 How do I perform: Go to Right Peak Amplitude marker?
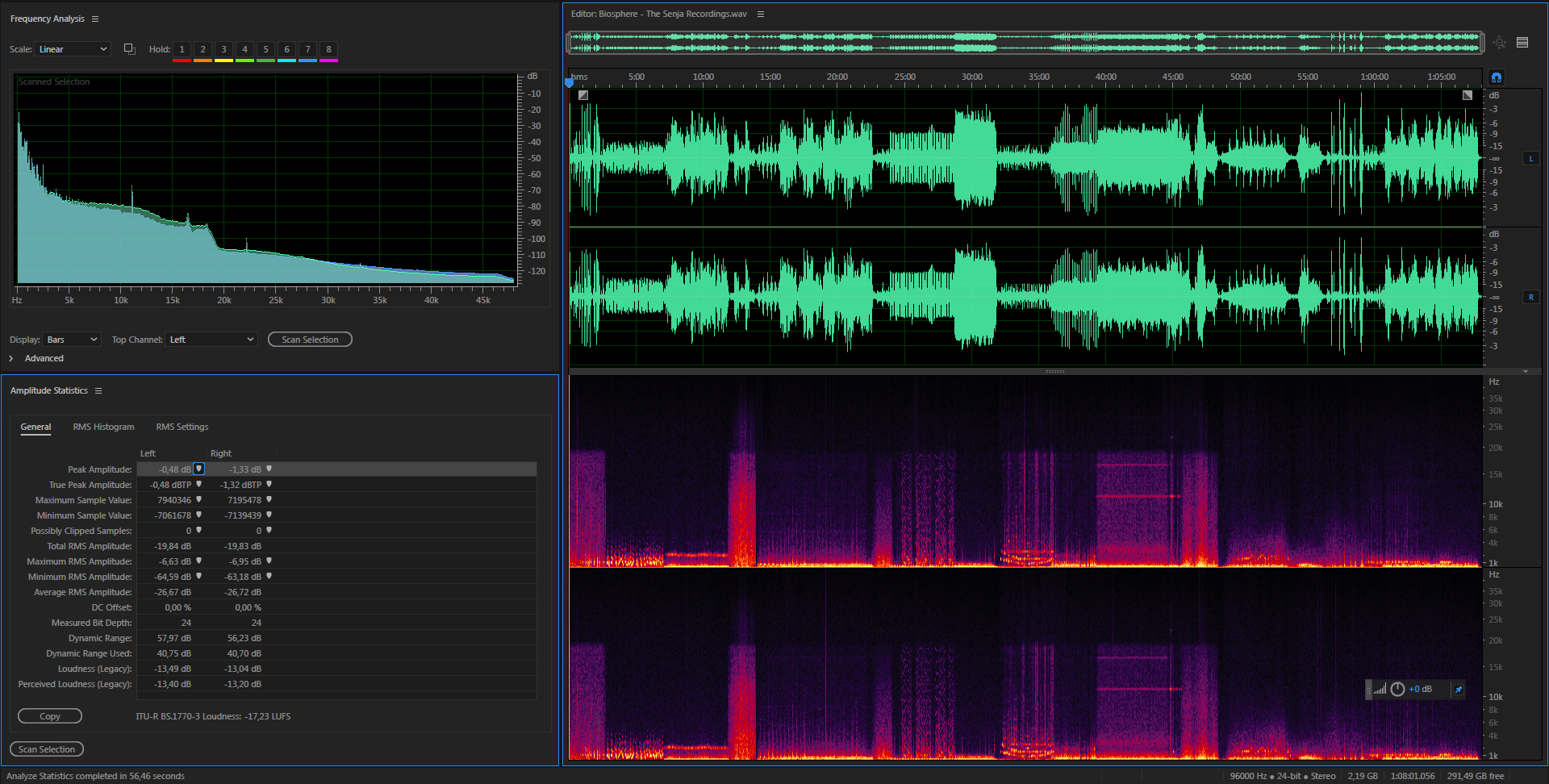coord(269,469)
